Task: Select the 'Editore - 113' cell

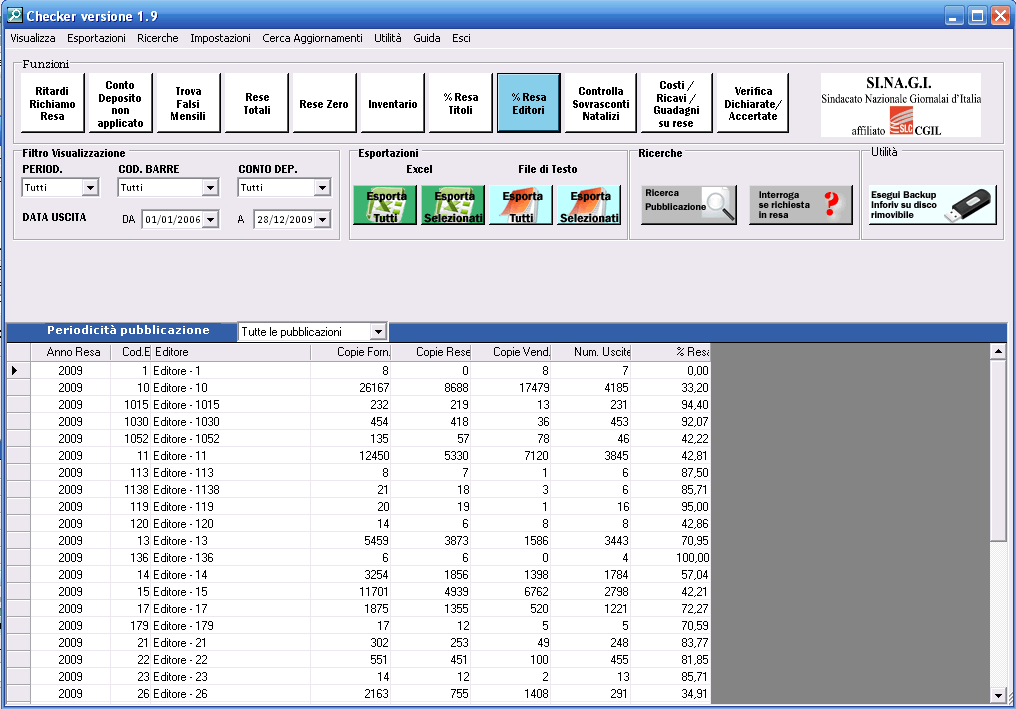Action: pyautogui.click(x=231, y=472)
